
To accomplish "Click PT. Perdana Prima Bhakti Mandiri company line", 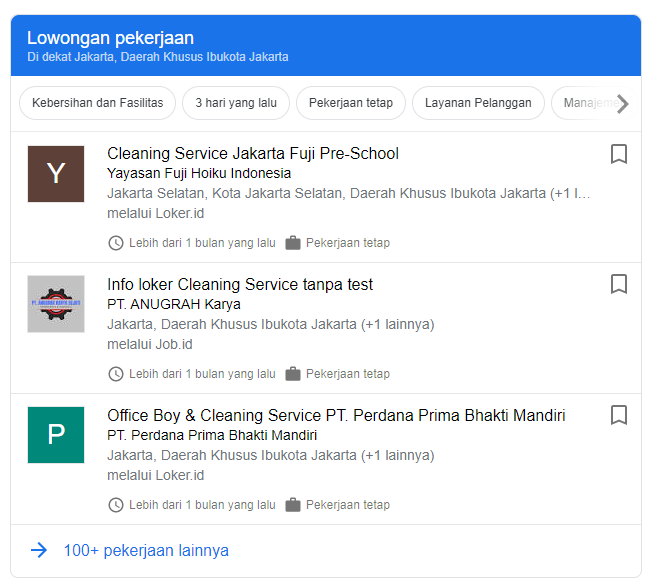I will coord(212,435).
